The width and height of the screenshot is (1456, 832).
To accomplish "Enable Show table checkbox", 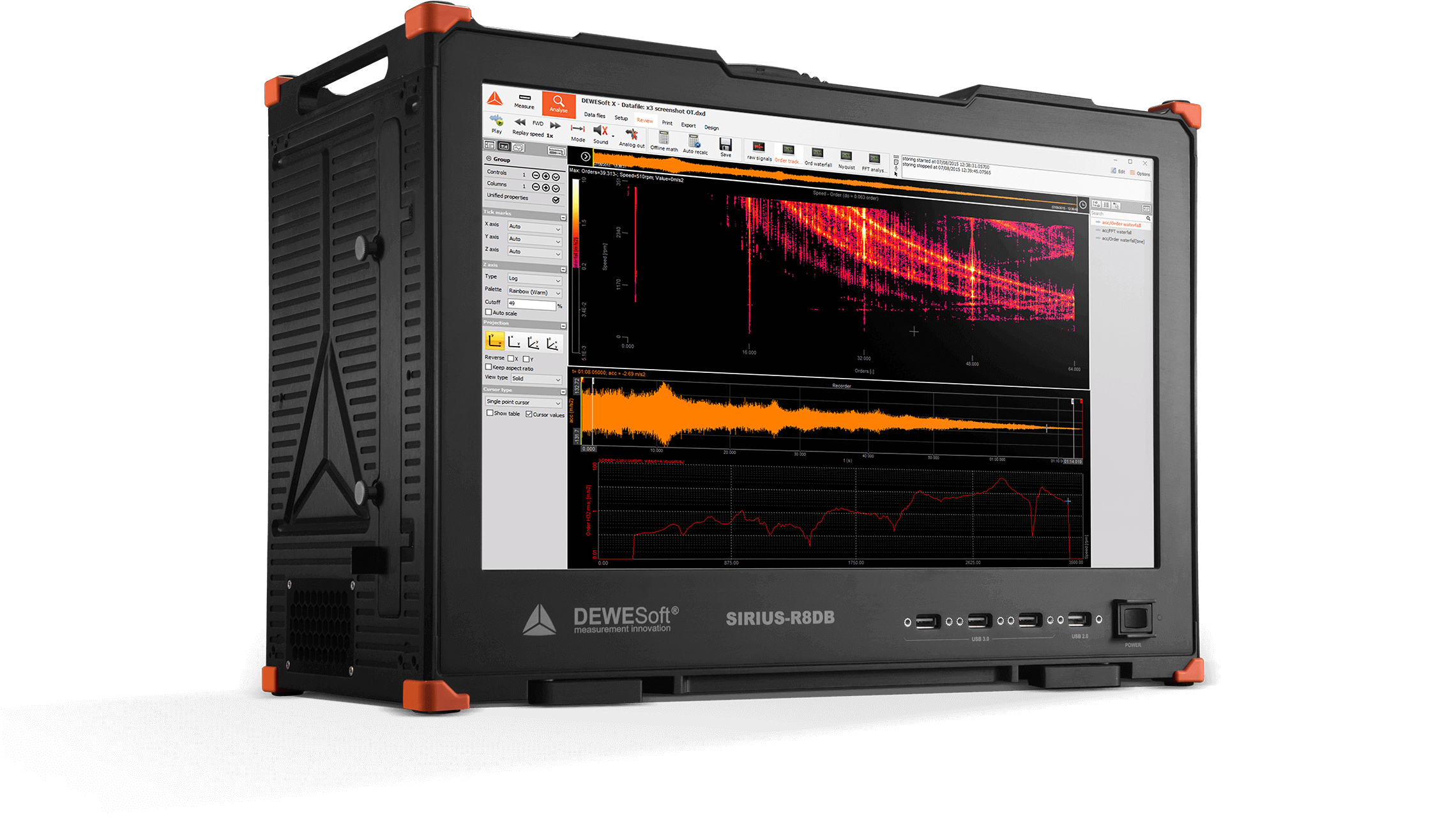I will pos(490,413).
